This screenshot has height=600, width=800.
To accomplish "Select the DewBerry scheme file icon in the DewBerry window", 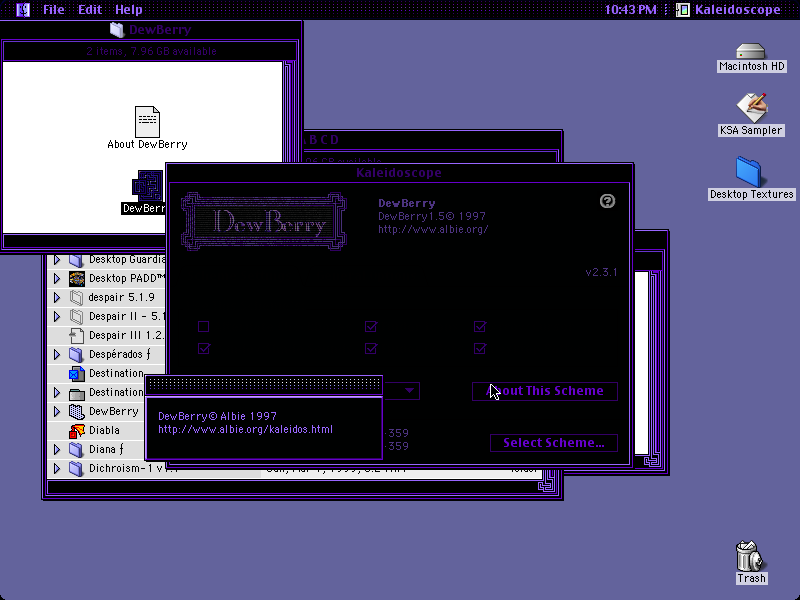I will point(147,186).
